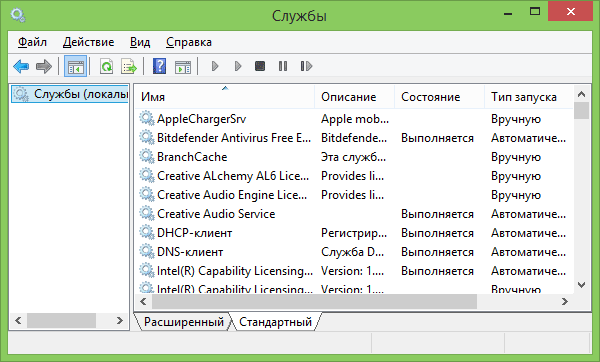The height and width of the screenshot is (362, 600).
Task: Click Выполняется status of DNS-клиент
Action: click(x=437, y=252)
